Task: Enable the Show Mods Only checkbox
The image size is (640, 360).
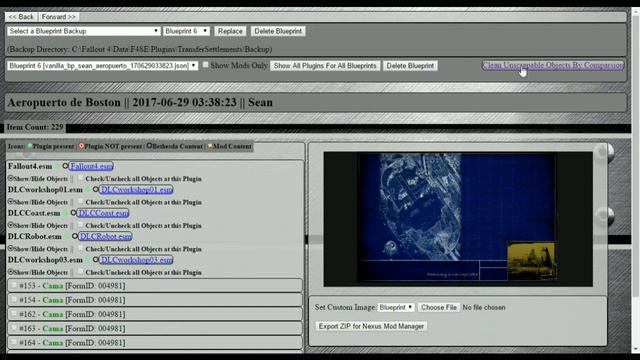Action: pos(205,64)
